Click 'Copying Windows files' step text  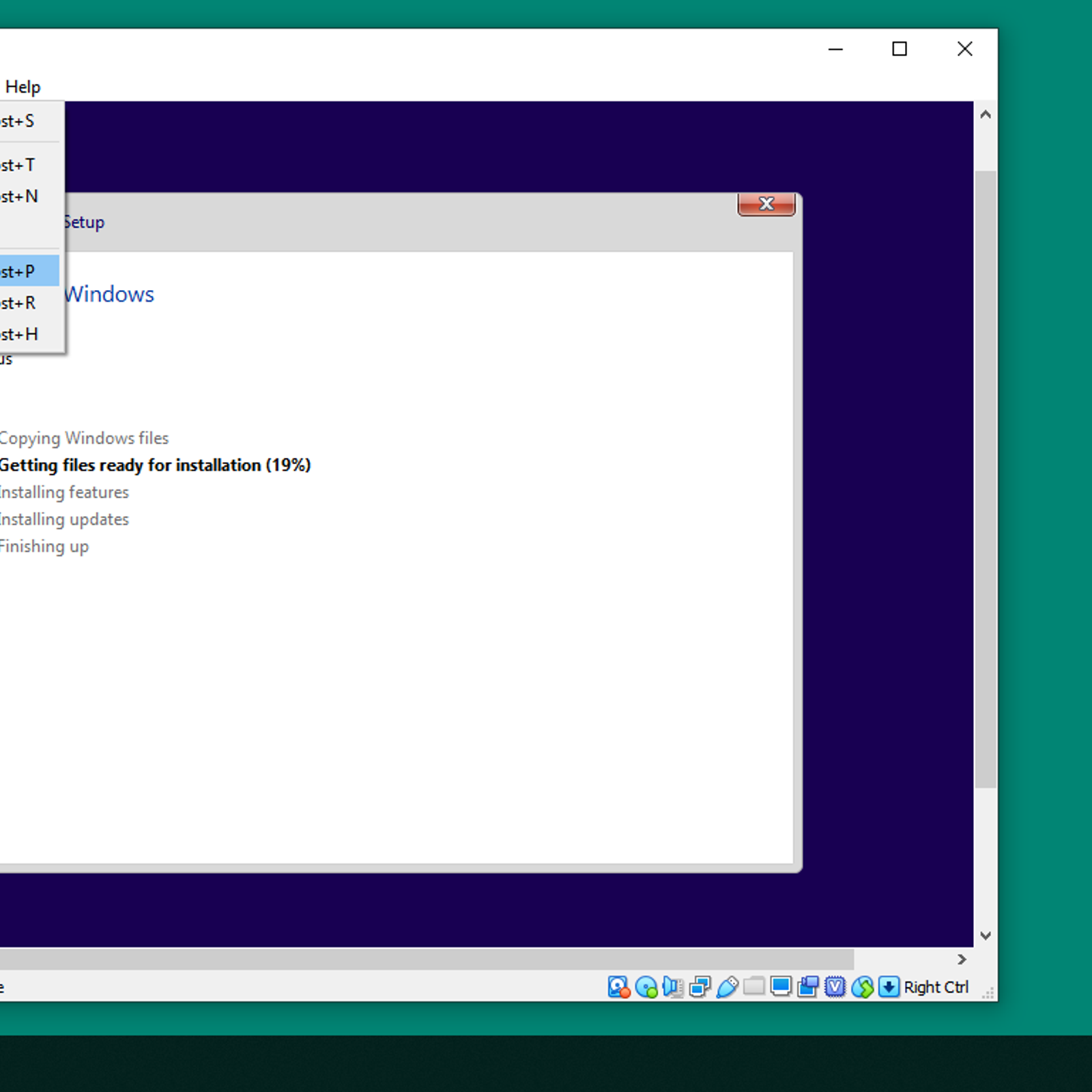(x=84, y=438)
